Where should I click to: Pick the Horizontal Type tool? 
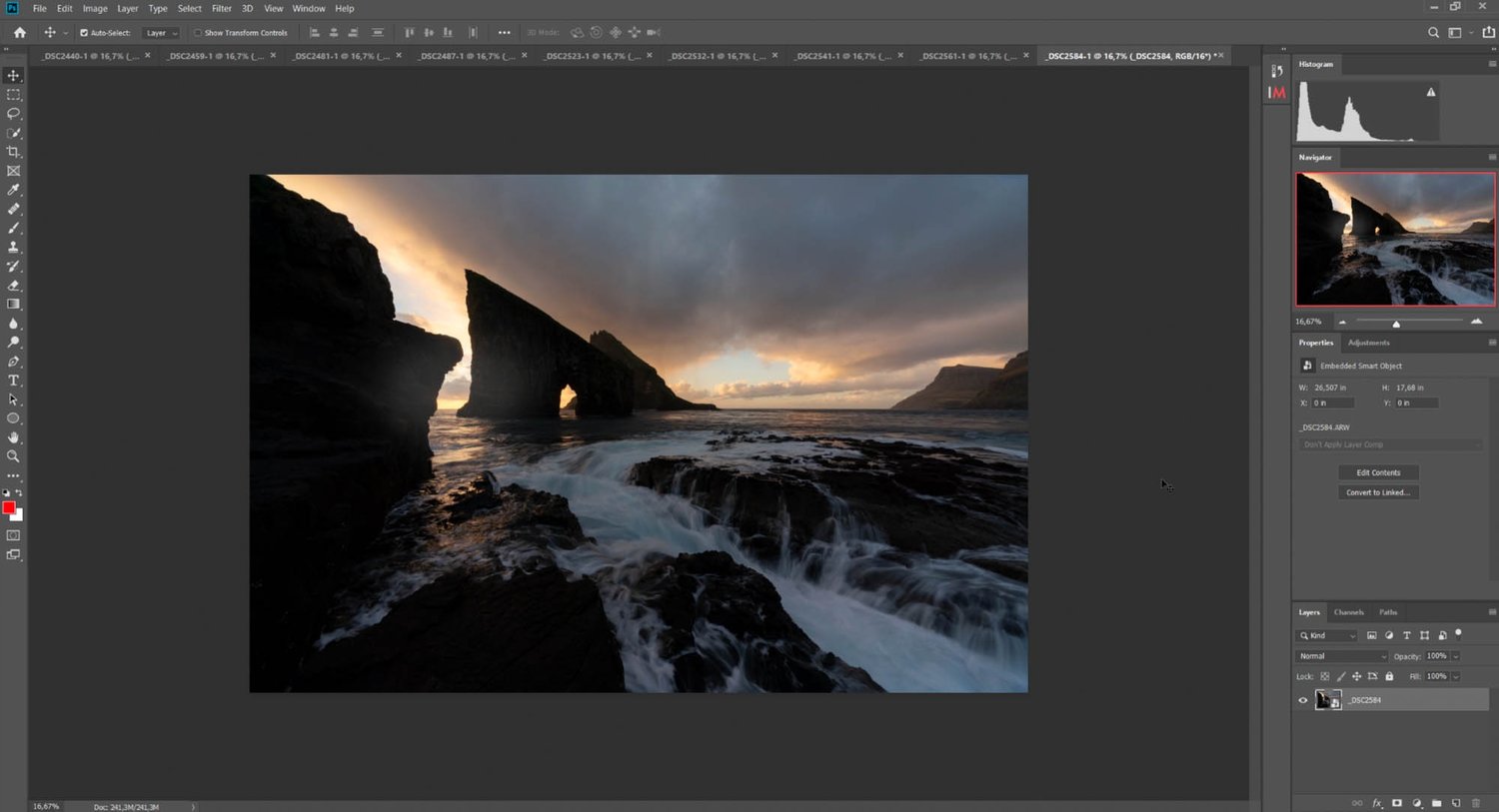coord(13,381)
